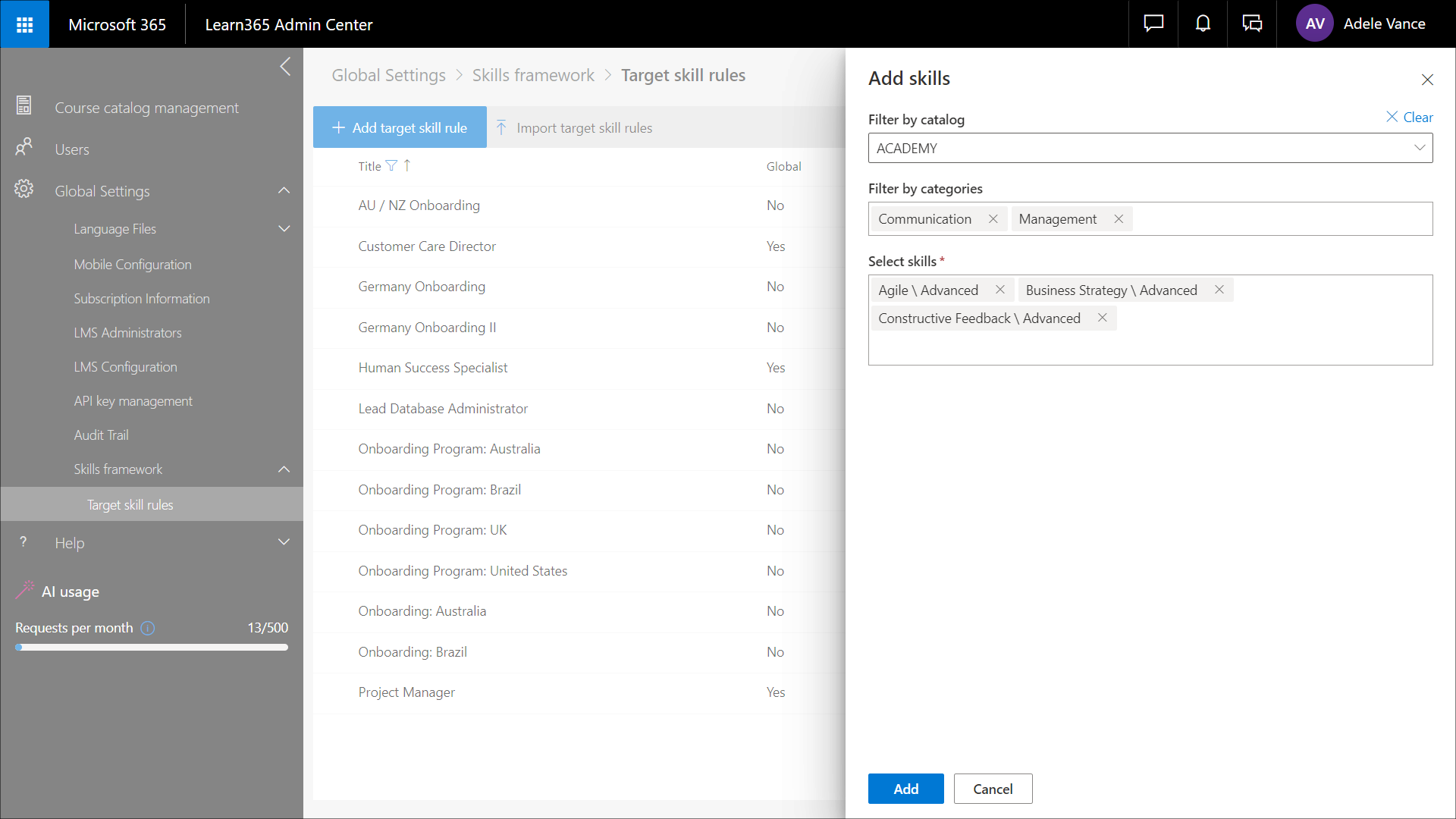This screenshot has width=1456, height=819.
Task: Expand the Help menu
Action: (284, 543)
